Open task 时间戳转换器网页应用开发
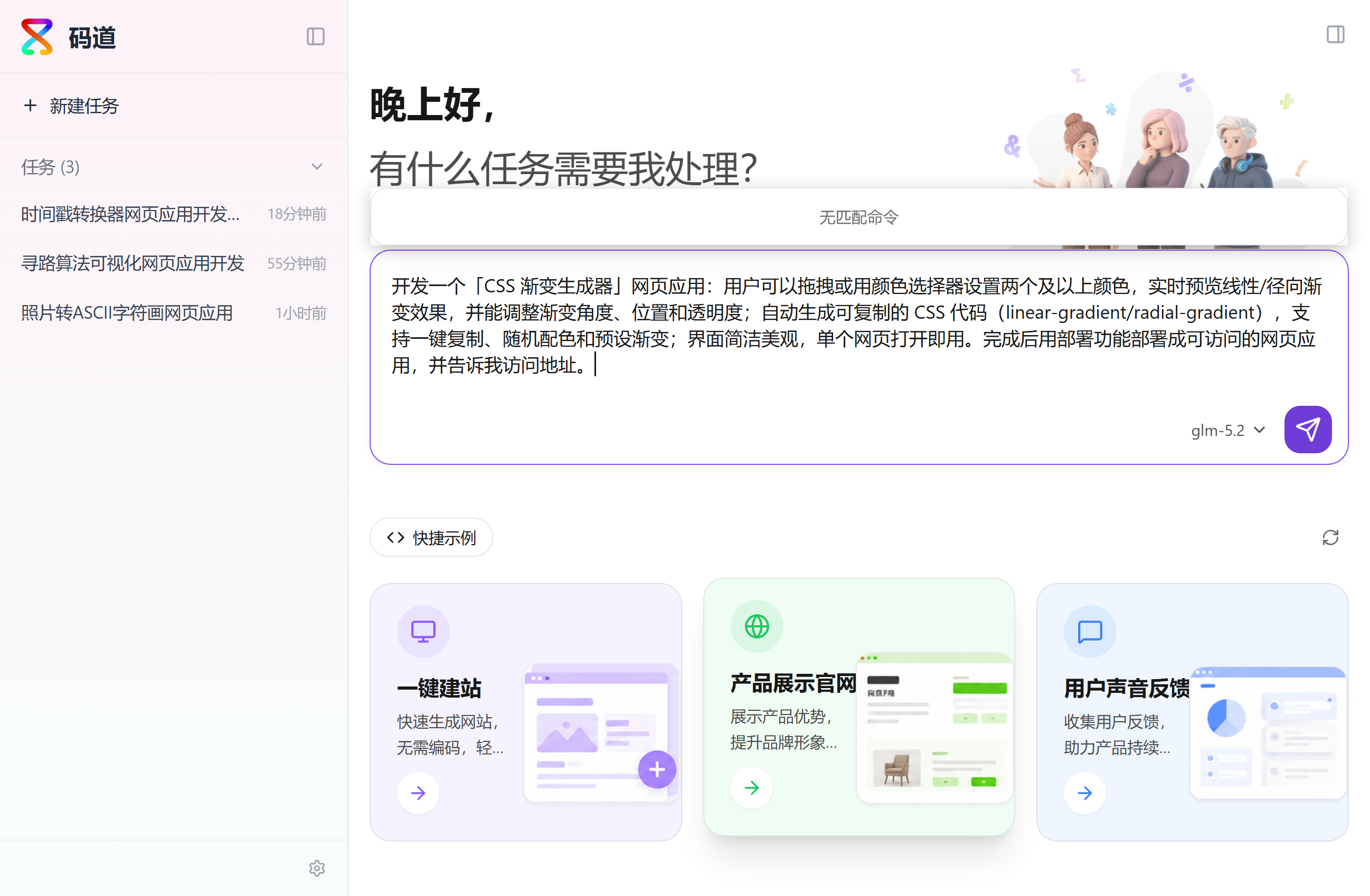This screenshot has height=896, width=1370. tap(173, 214)
